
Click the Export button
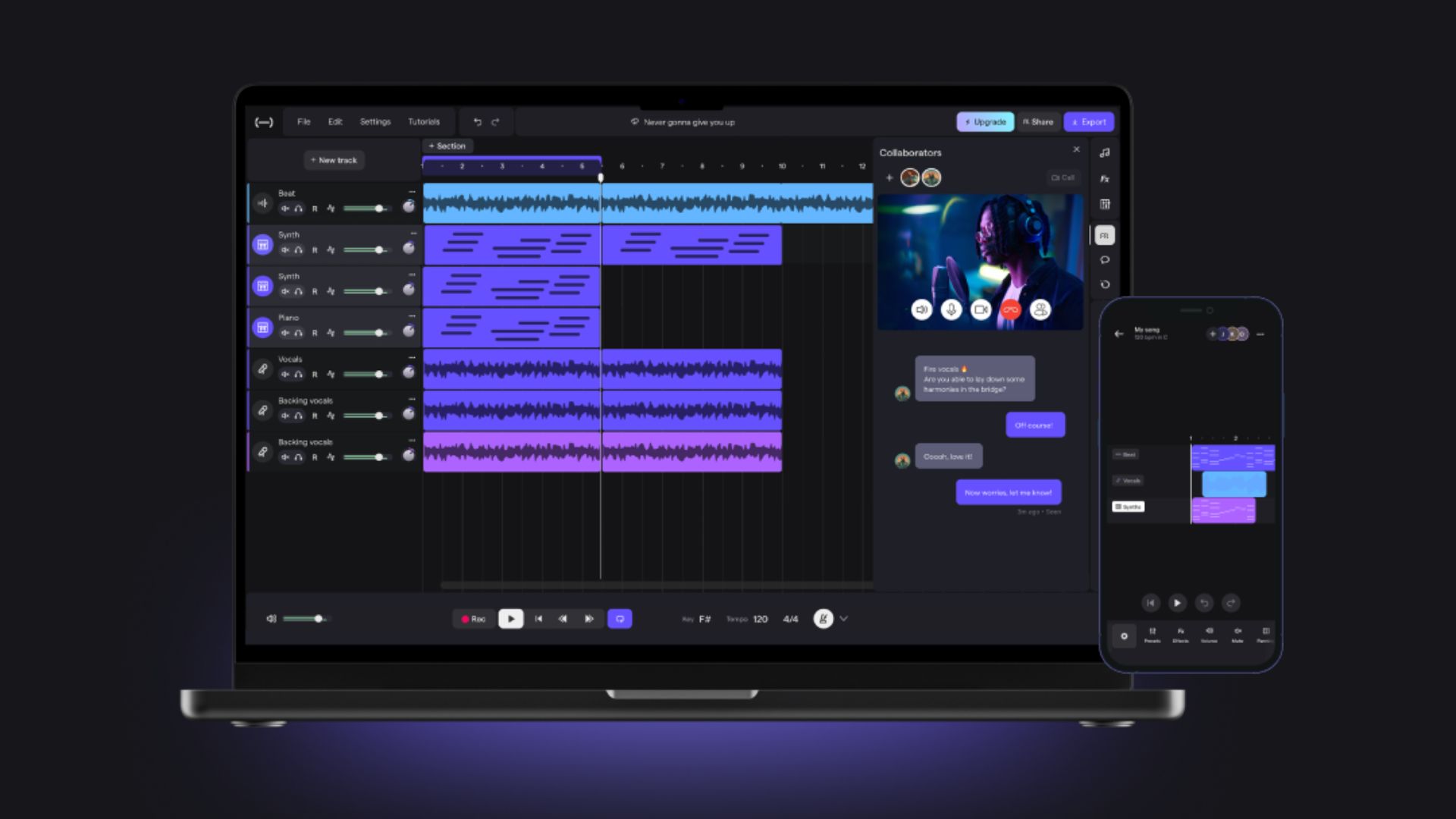tap(1088, 121)
